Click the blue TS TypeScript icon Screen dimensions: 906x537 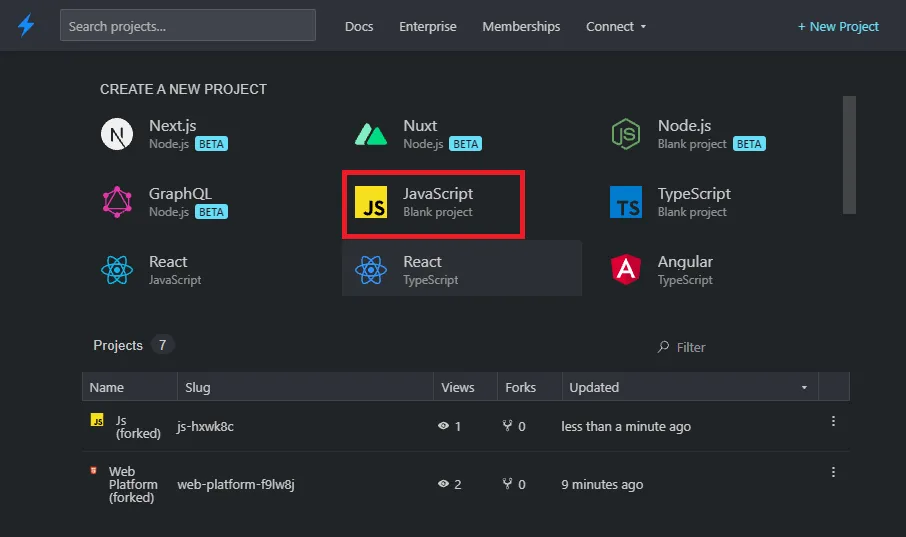(626, 202)
